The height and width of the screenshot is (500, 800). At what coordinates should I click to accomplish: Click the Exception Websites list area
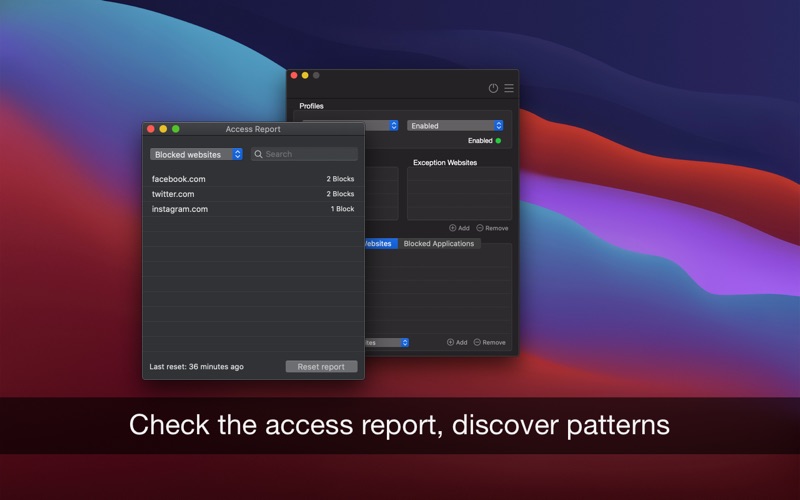point(459,193)
